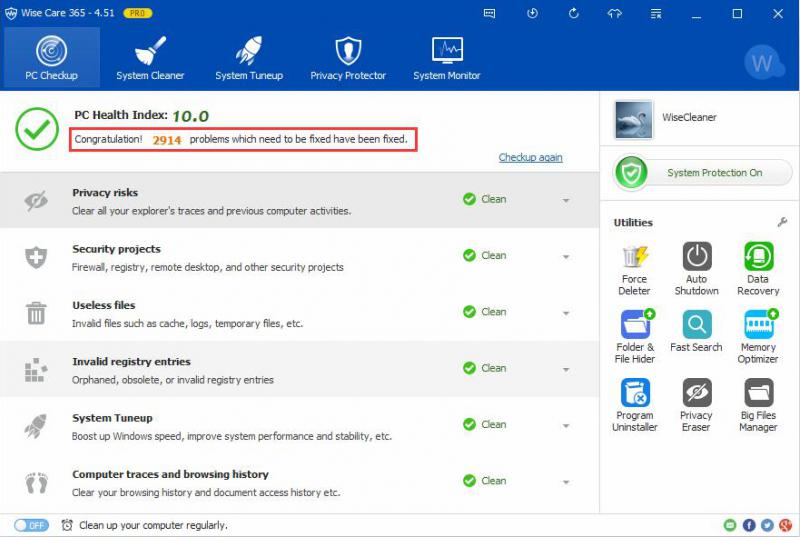Click Clean up your computer regularly text
Screen dimensions: 800x537
click(153, 525)
